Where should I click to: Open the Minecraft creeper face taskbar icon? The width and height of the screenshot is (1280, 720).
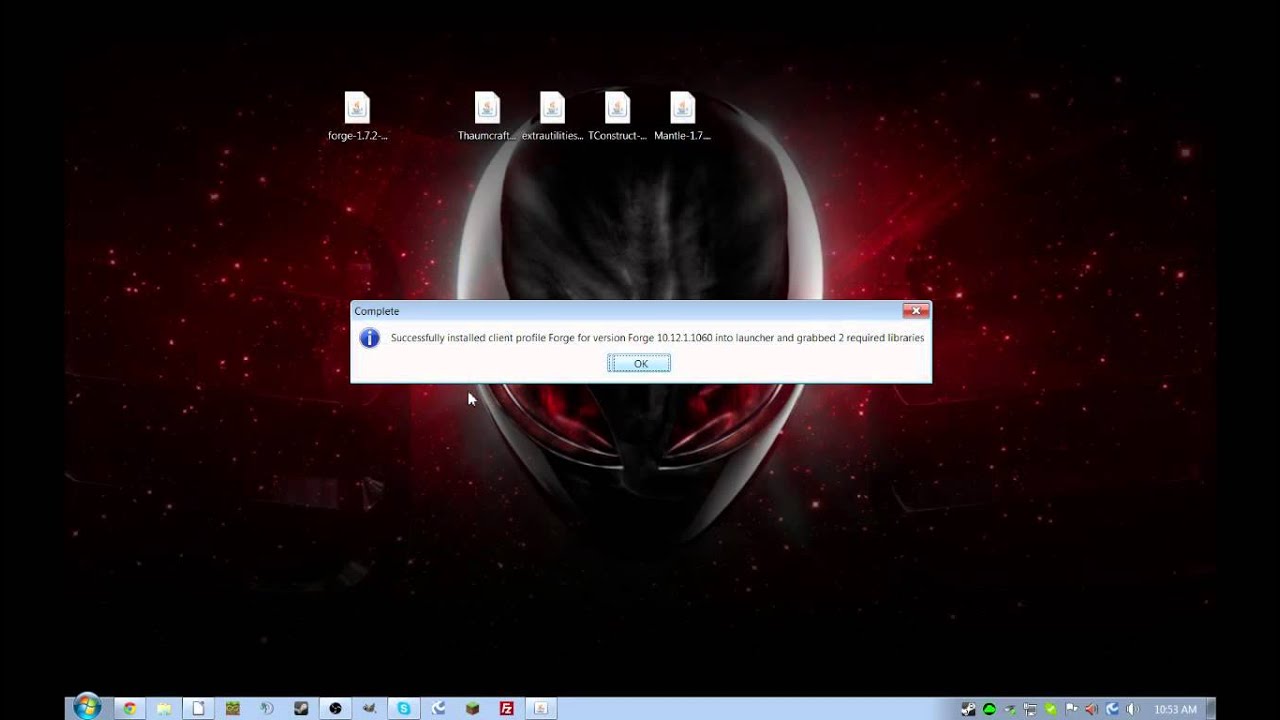[x=233, y=708]
